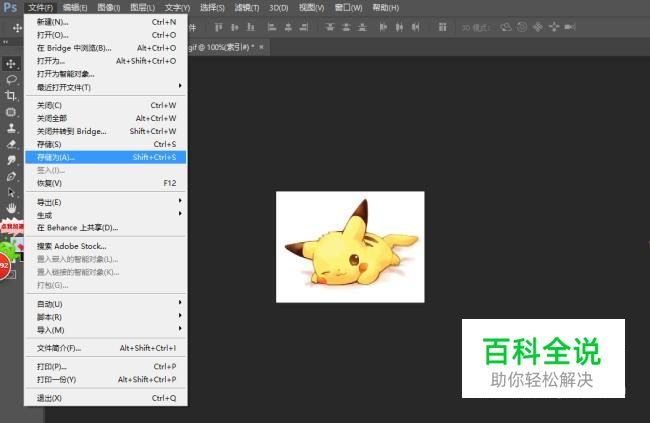Open the 文字(Y) menu
Viewport: 650px width, 423px height.
[x=177, y=8]
